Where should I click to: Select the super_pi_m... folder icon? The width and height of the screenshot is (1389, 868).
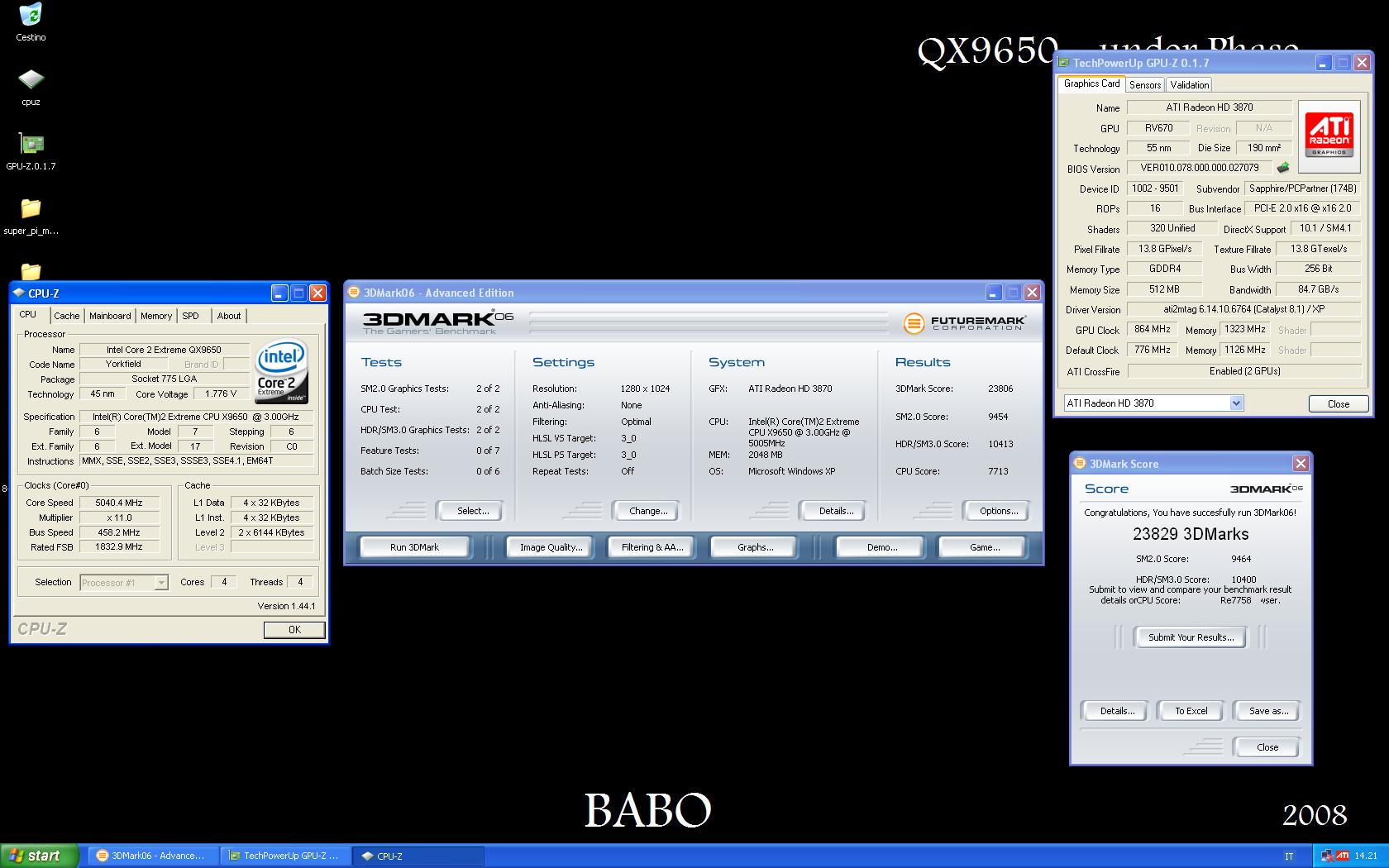click(x=31, y=216)
